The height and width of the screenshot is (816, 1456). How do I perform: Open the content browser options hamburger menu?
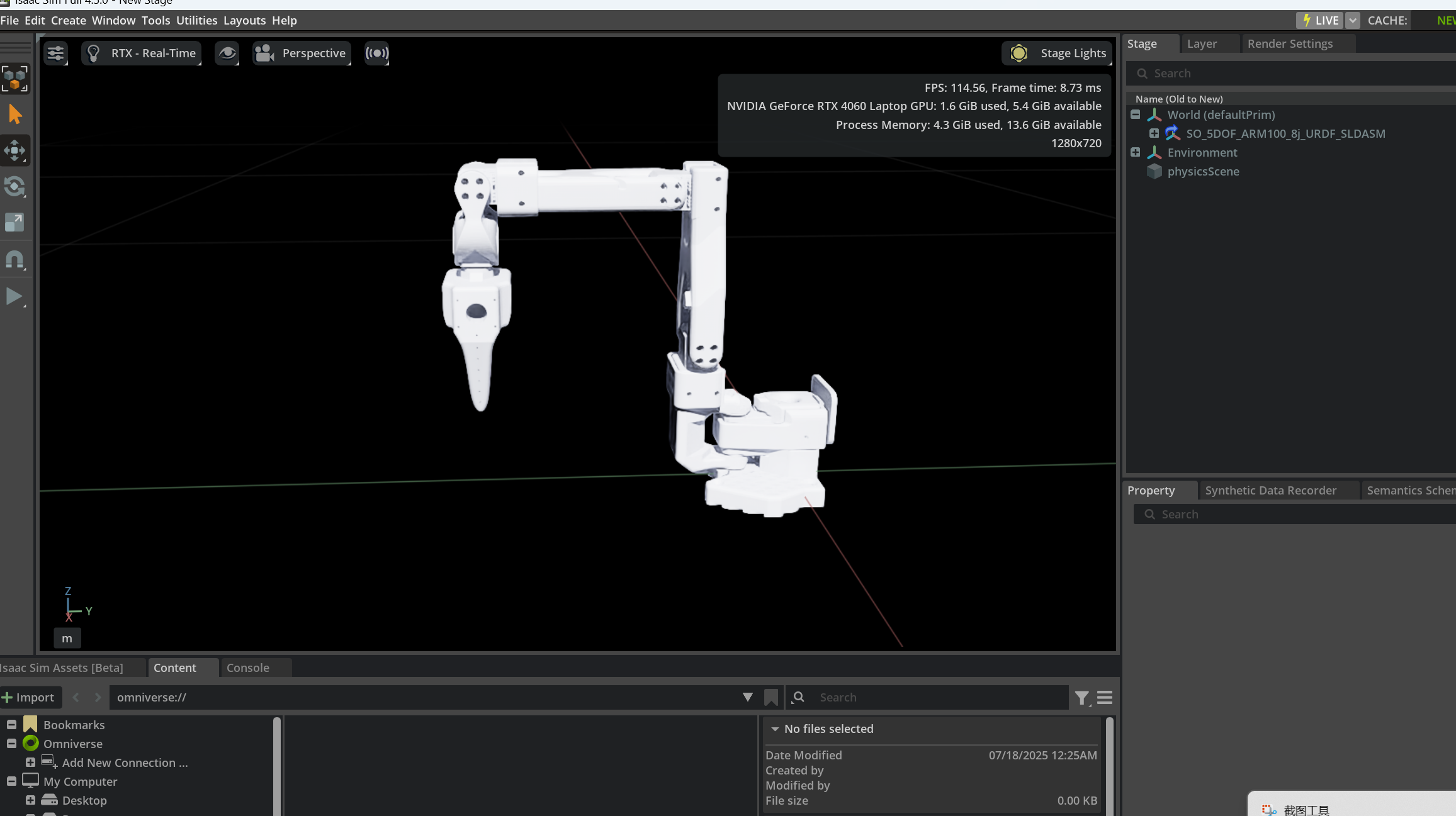[x=1105, y=698]
